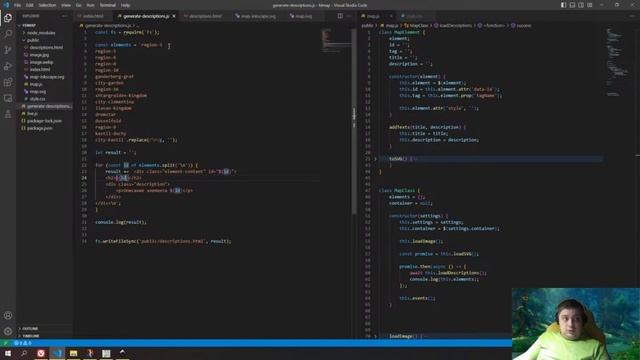Open the Selection menu
The height and width of the screenshot is (360, 640).
(47, 5)
